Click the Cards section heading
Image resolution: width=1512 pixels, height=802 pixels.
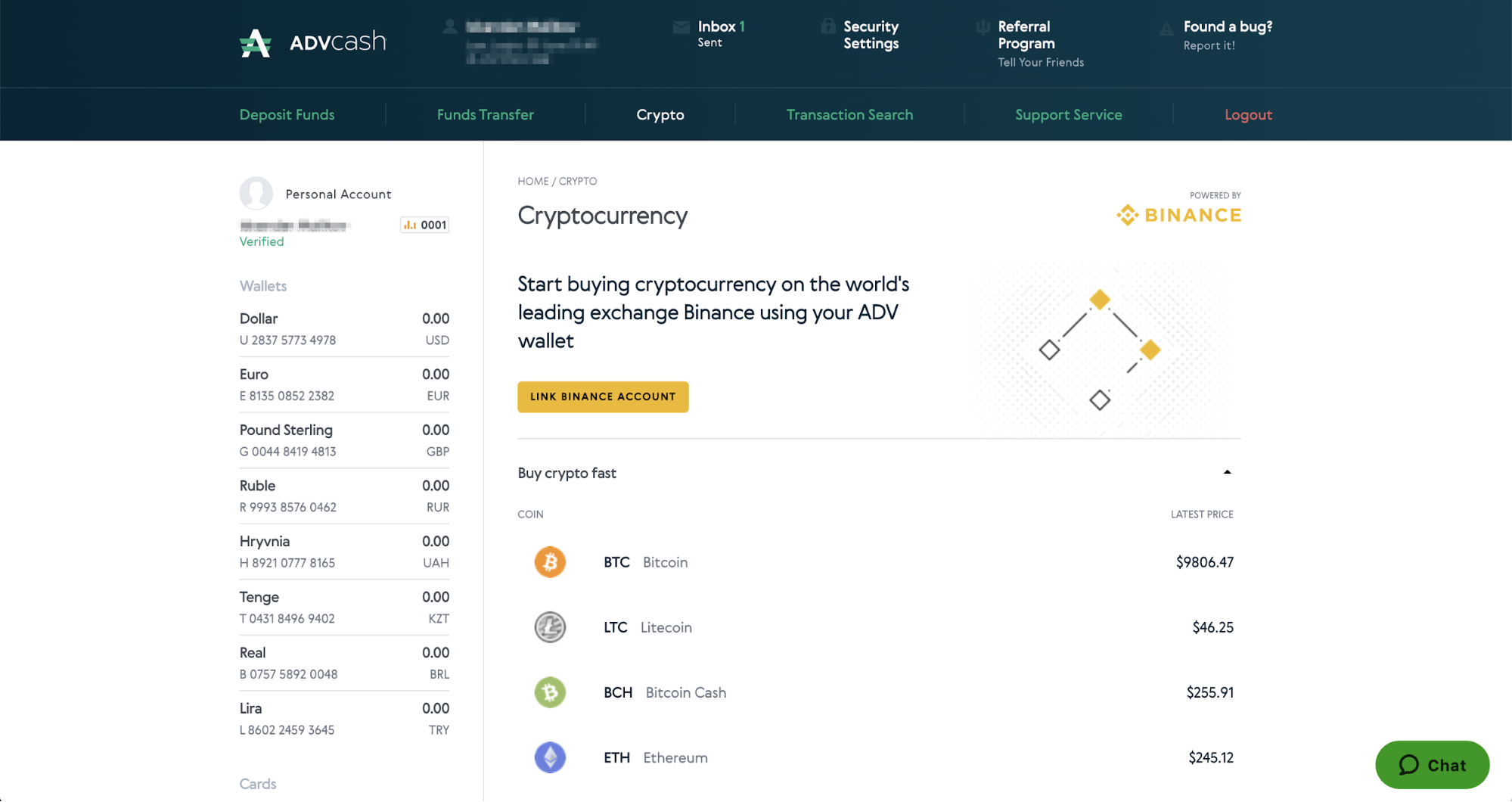tap(258, 784)
